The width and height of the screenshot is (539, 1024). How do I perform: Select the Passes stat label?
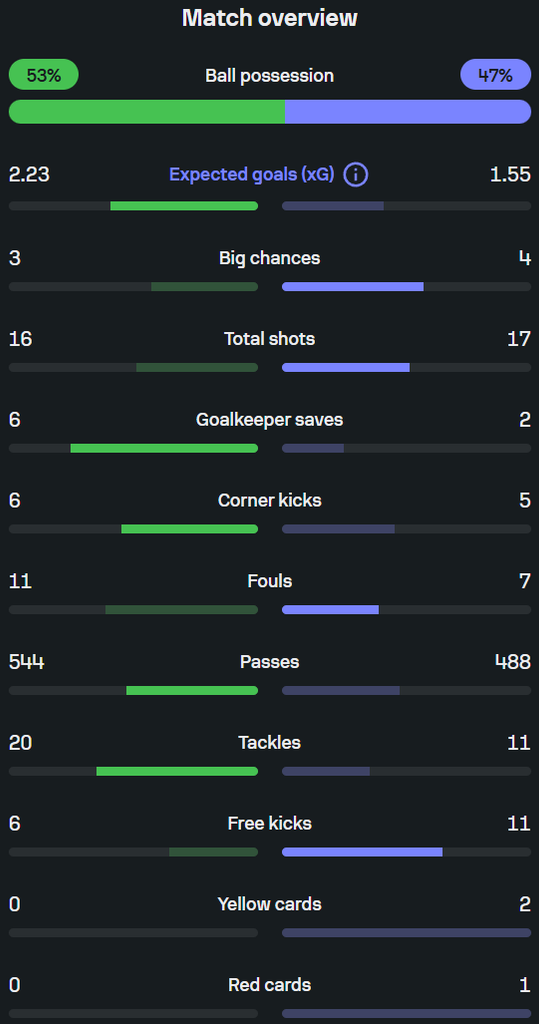click(269, 662)
